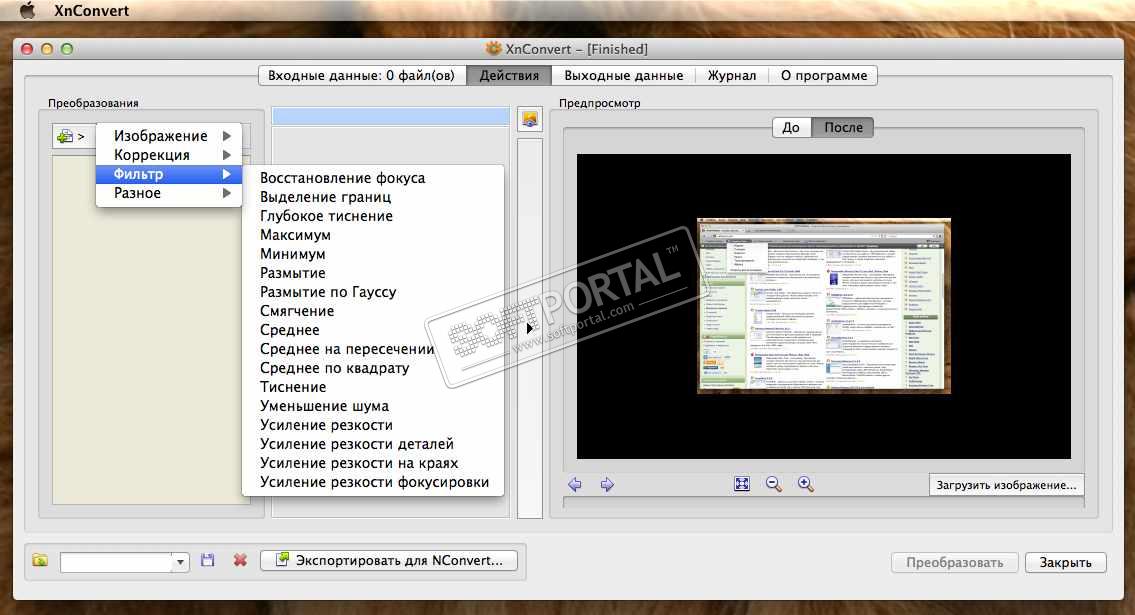
Task: Fit preview image to window icon
Action: coord(742,484)
